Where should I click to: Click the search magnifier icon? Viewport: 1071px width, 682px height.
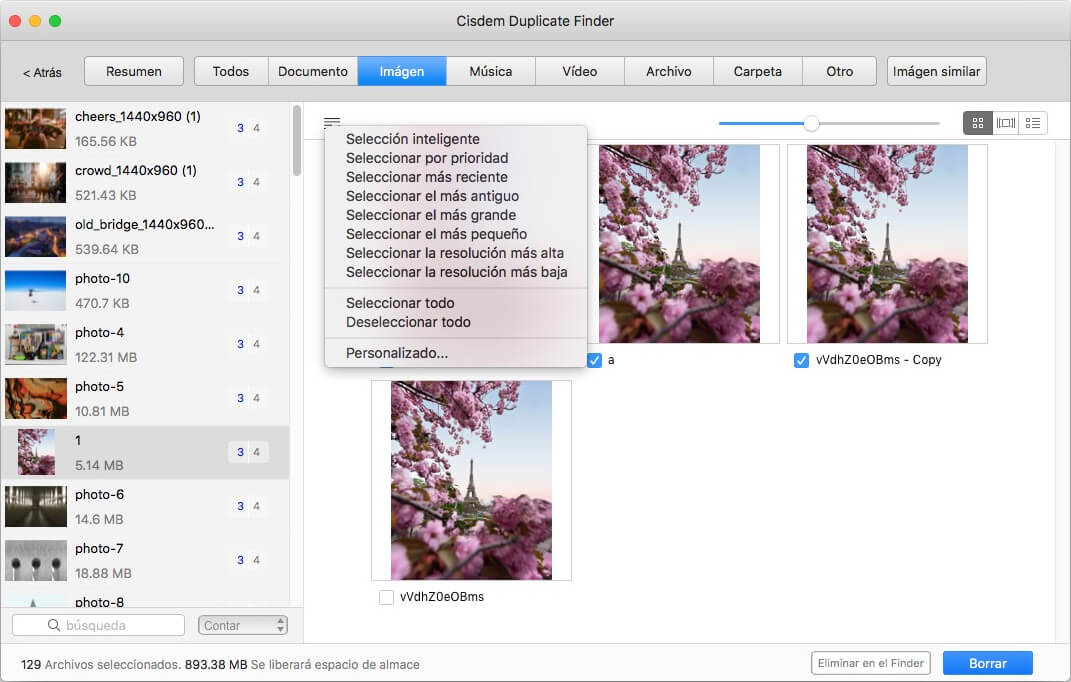pos(54,625)
